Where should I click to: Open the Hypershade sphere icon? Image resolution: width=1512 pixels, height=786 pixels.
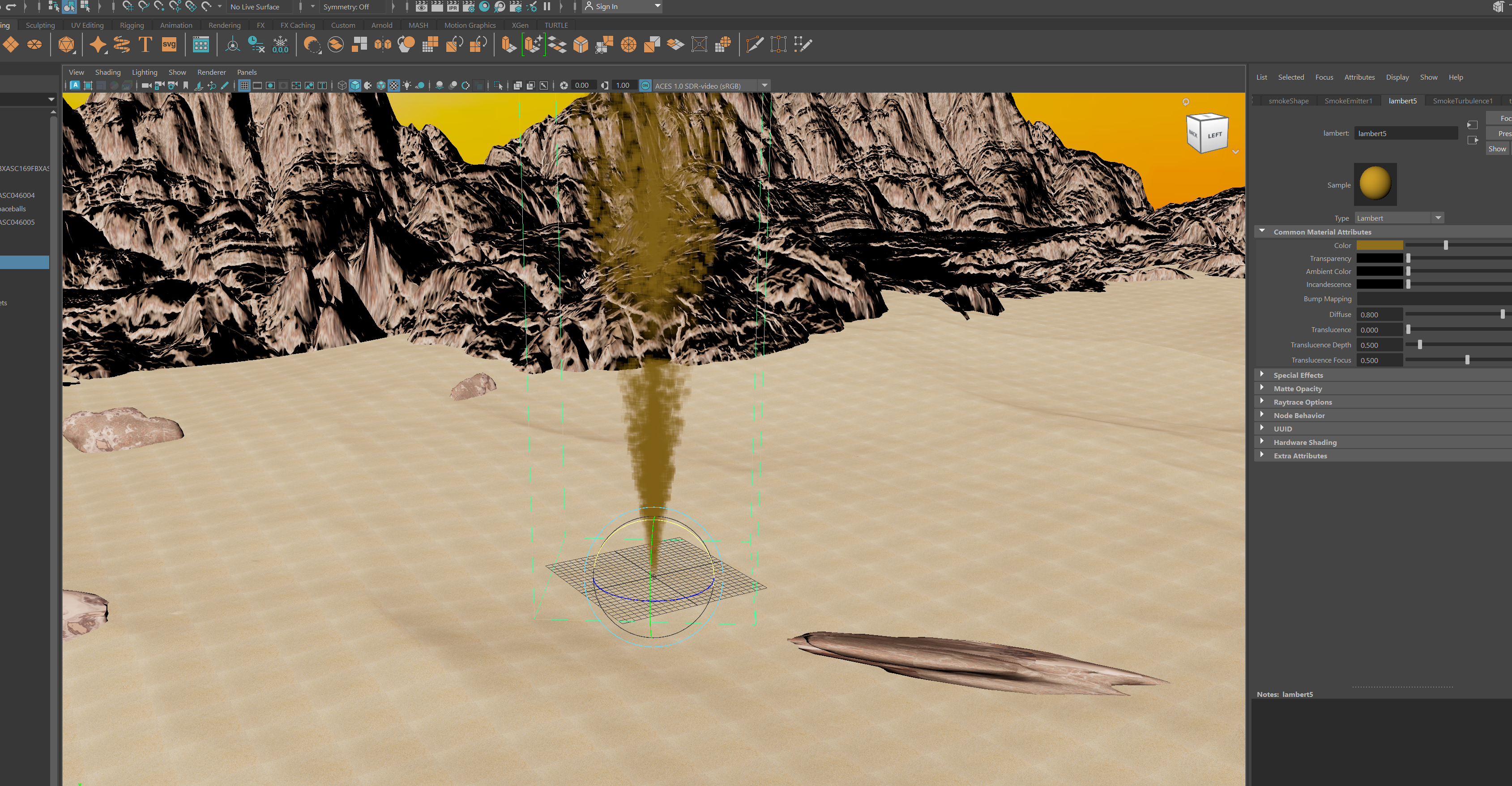point(484,6)
